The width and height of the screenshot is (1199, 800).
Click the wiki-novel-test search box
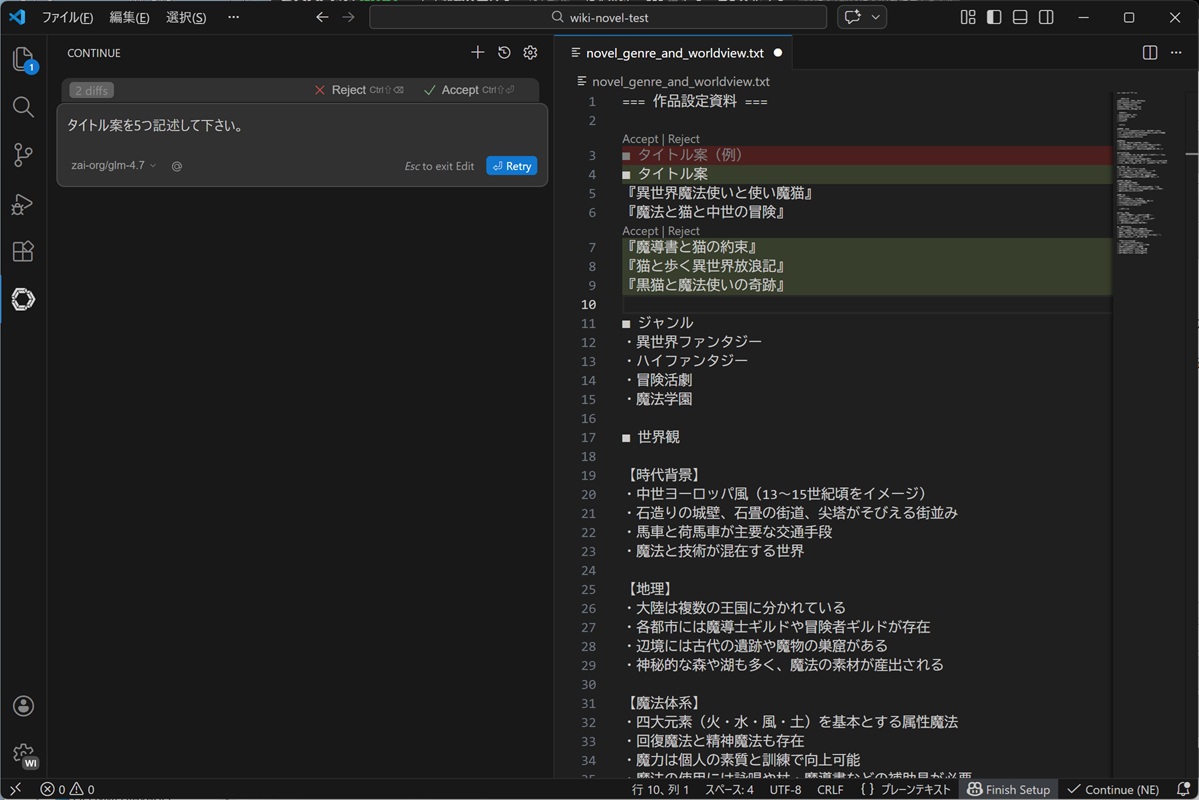(598, 18)
